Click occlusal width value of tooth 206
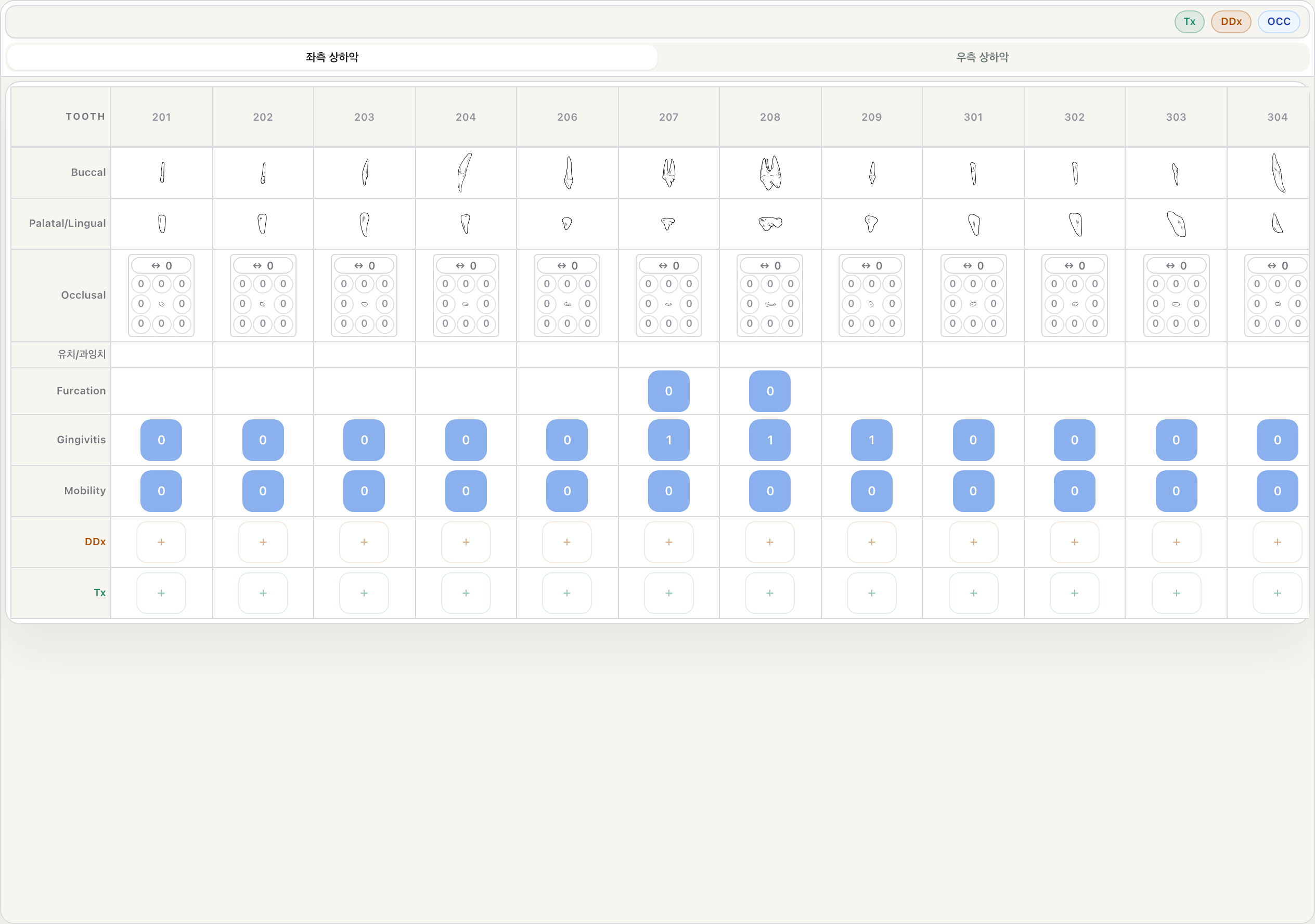Screen dimensions: 1315x924 tap(567, 266)
